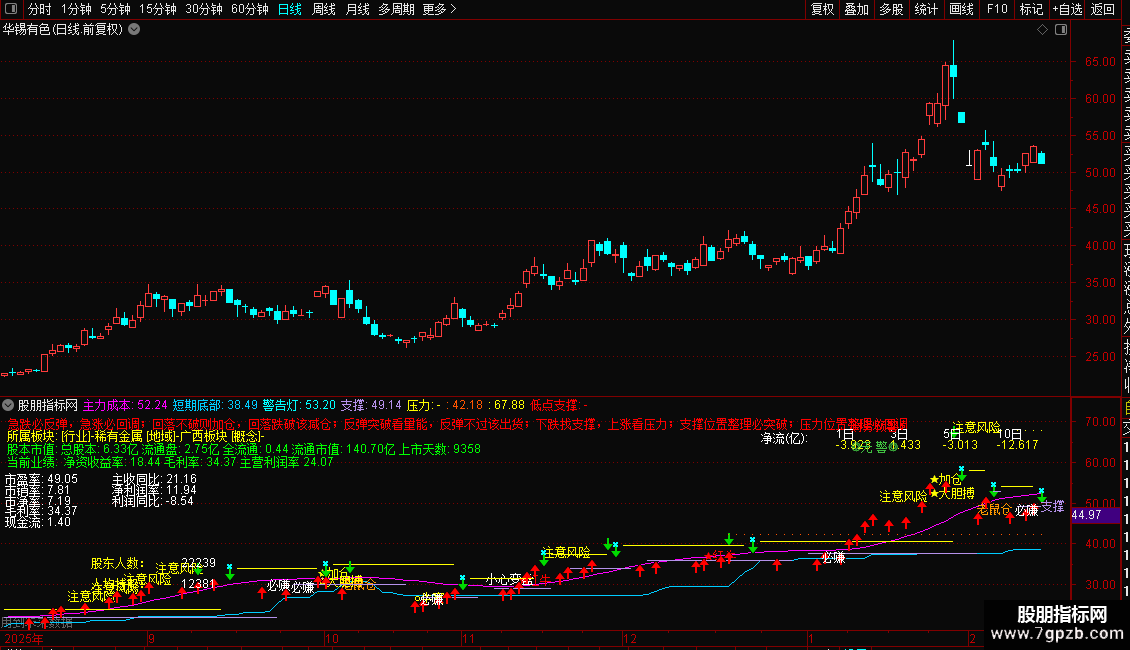The width and height of the screenshot is (1130, 650).
Task: Click the 返回 back button
Action: point(1103,9)
